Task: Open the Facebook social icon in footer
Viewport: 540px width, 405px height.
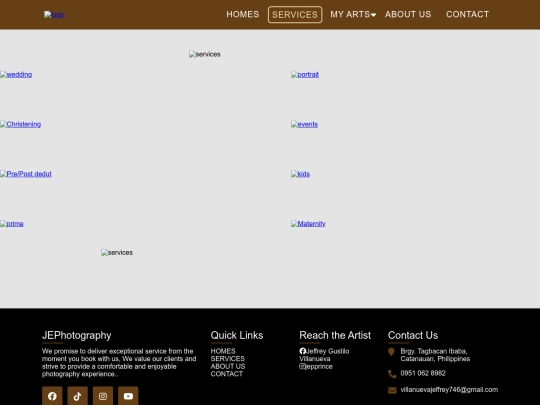Action: tap(52, 396)
